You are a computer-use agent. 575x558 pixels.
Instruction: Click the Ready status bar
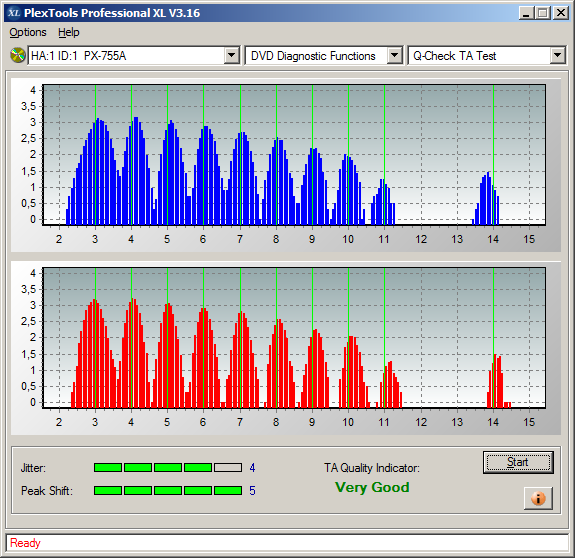[x=287, y=543]
